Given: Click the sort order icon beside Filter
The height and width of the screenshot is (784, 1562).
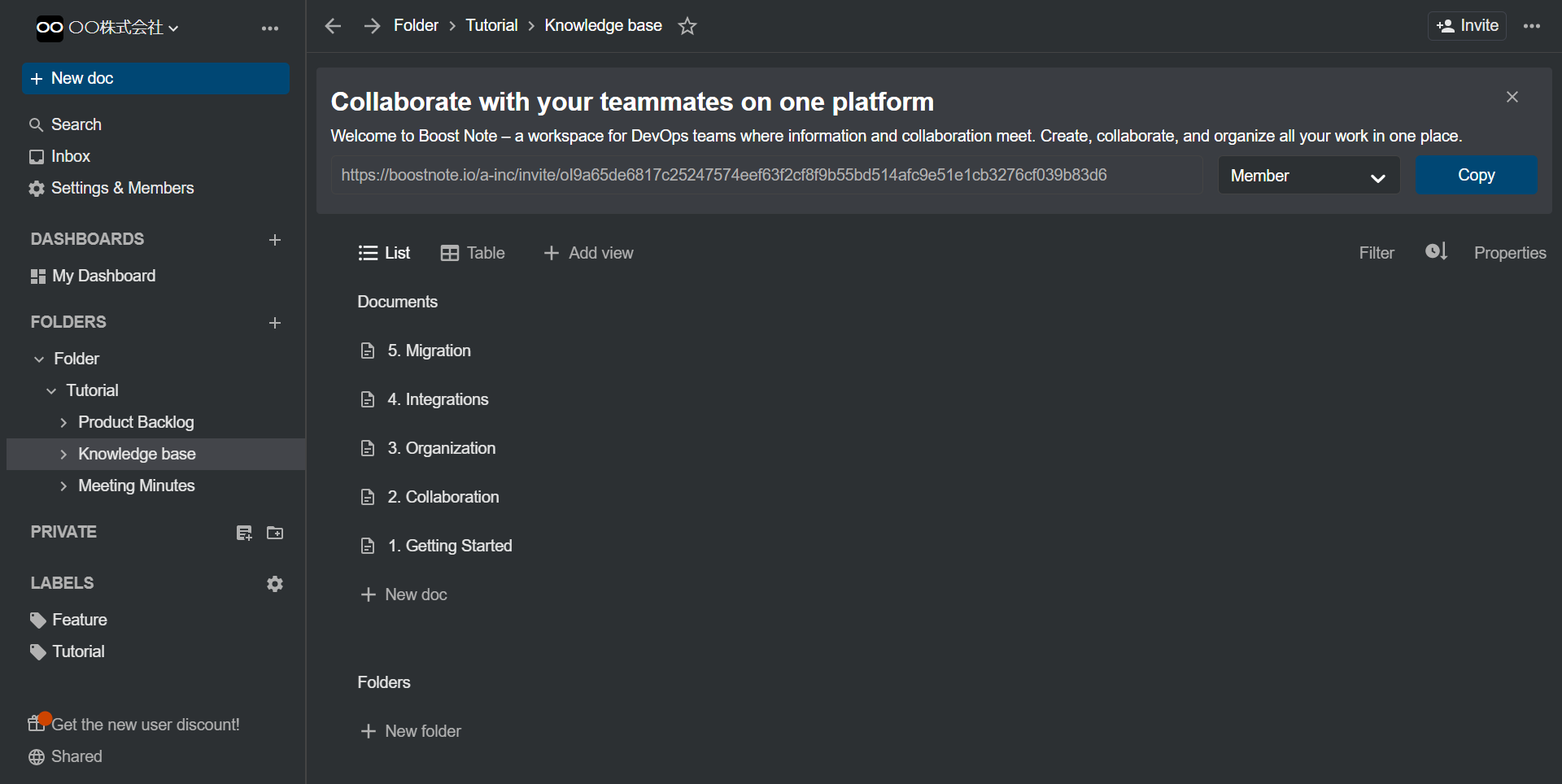Looking at the screenshot, I should [x=1436, y=252].
